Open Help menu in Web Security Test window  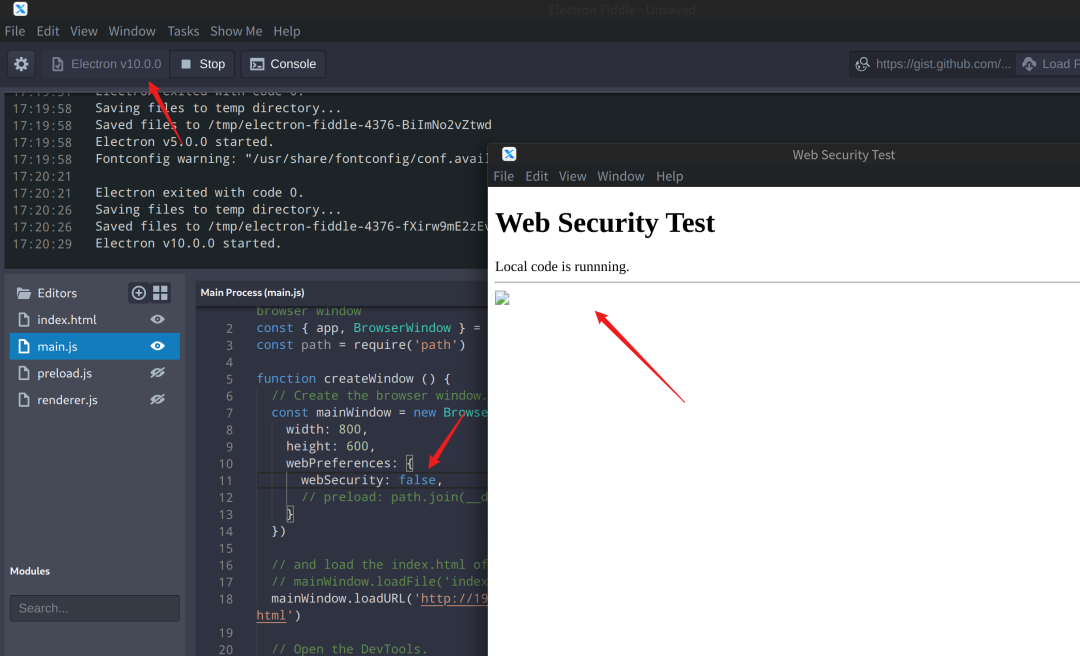669,176
